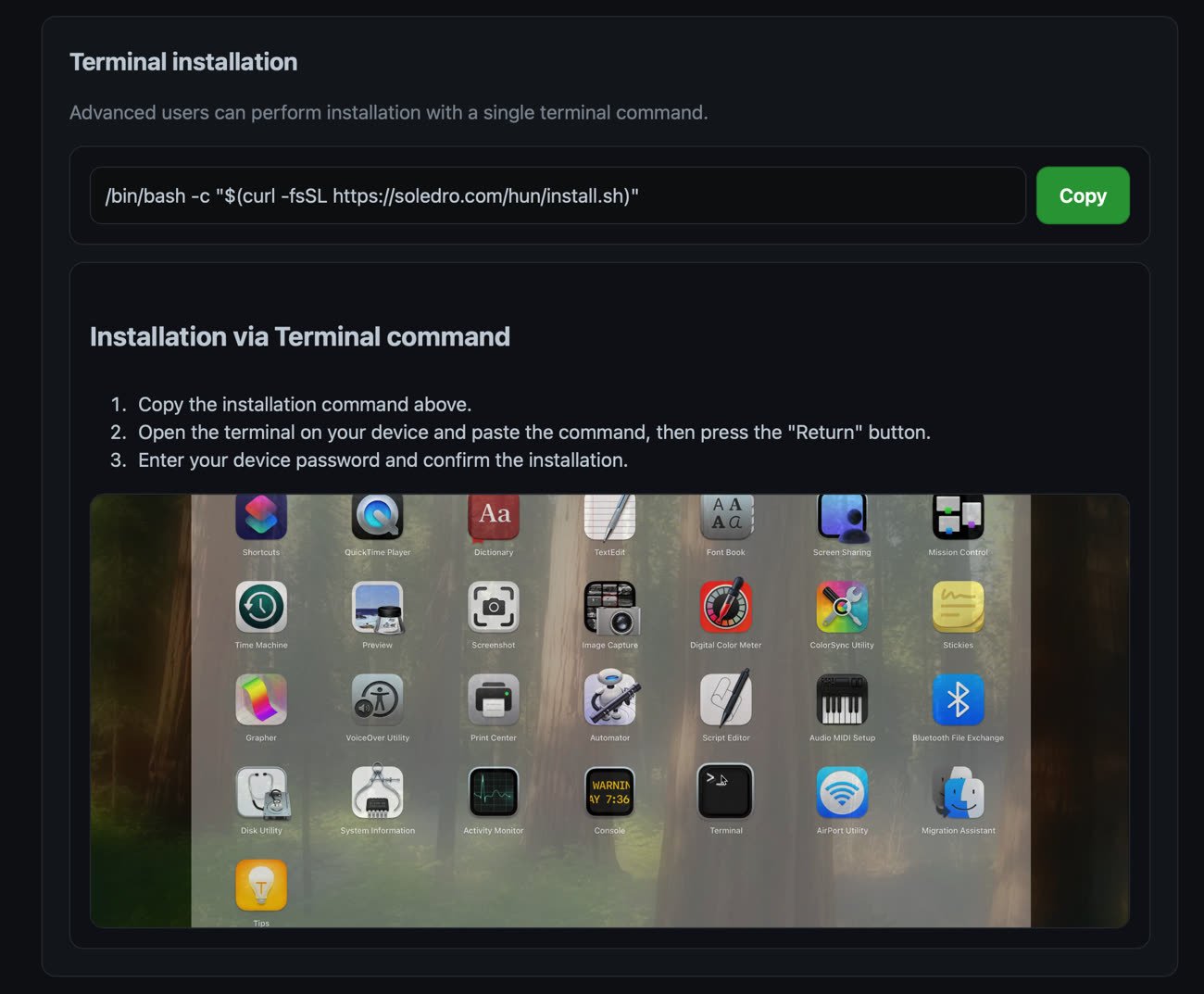Open the Terminal app icon
Image resolution: width=1204 pixels, height=994 pixels.
point(725,792)
